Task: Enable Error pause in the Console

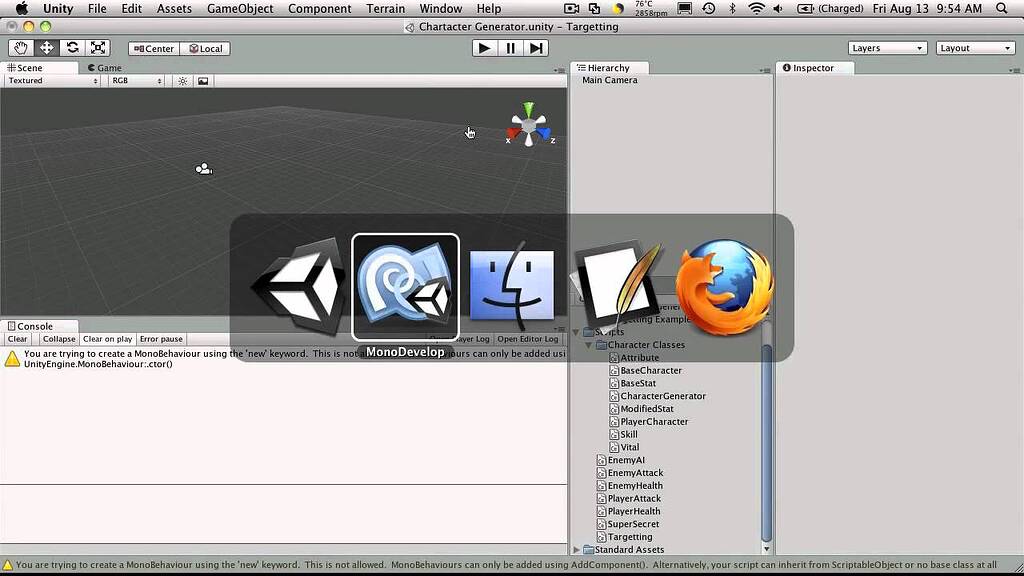Action: point(160,338)
